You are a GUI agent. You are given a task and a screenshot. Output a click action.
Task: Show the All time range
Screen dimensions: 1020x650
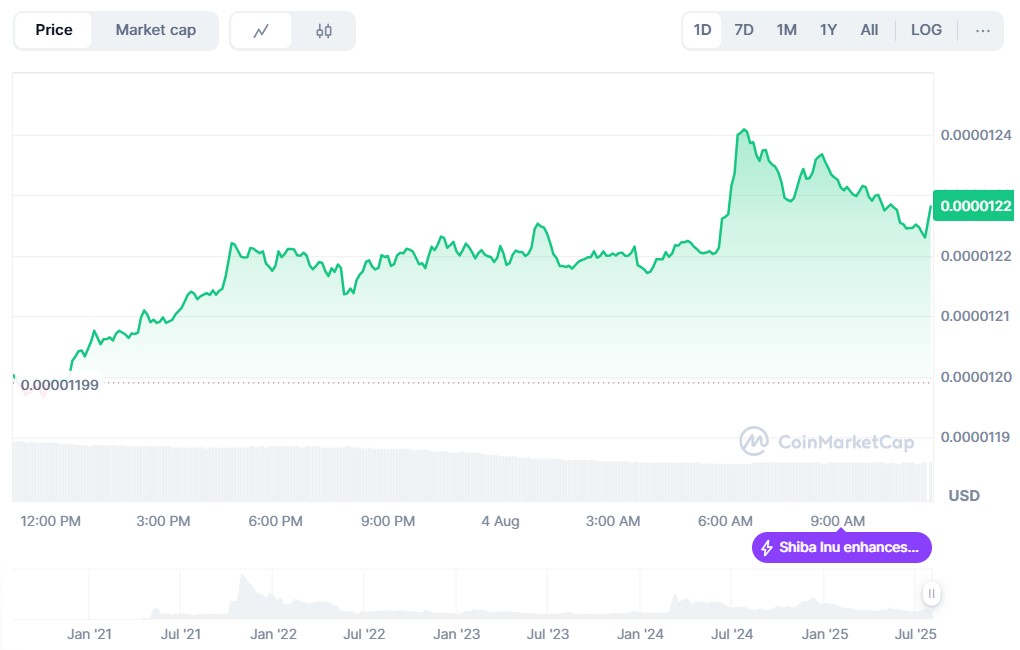869,30
